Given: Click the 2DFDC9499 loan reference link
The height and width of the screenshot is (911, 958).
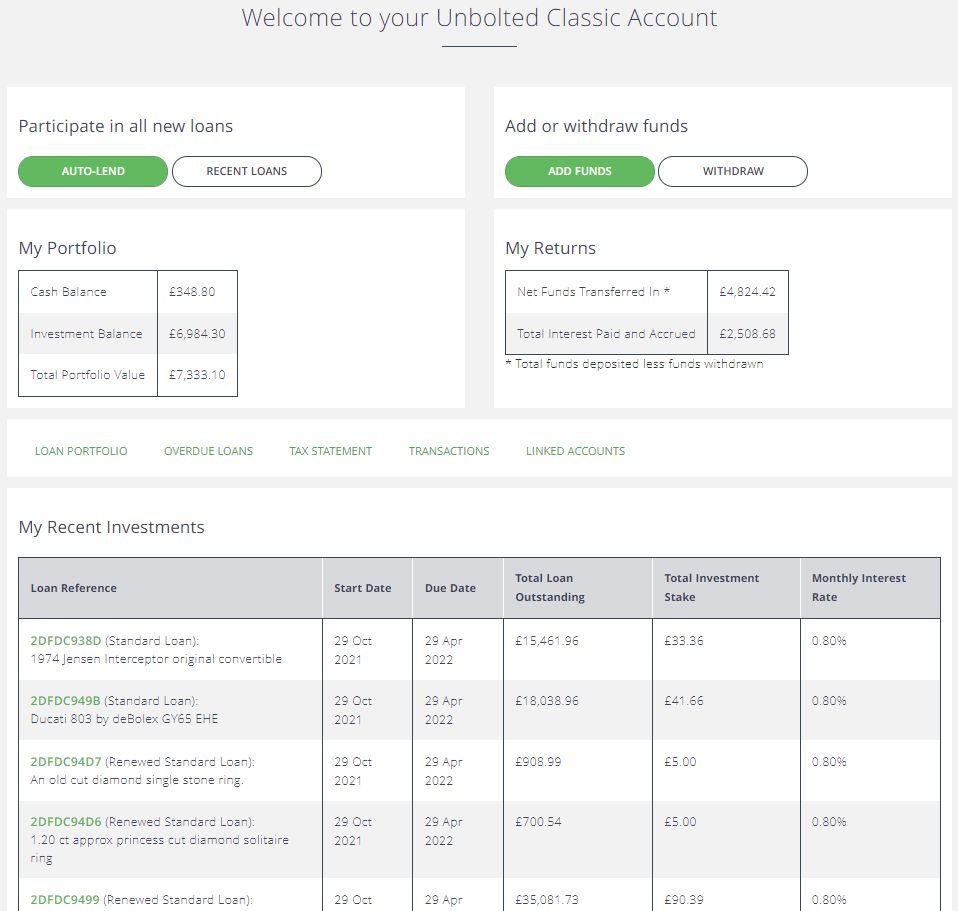Looking at the screenshot, I should pos(65,899).
